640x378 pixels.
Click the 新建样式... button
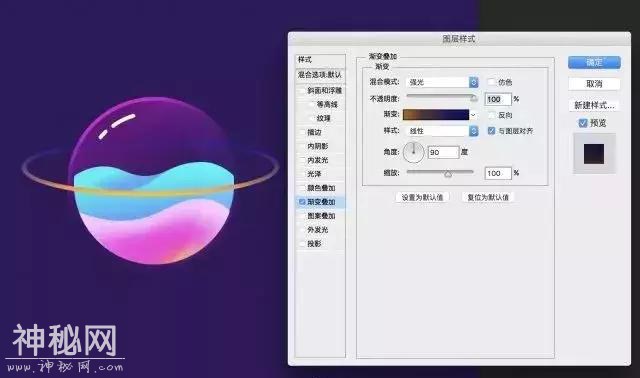[x=594, y=105]
